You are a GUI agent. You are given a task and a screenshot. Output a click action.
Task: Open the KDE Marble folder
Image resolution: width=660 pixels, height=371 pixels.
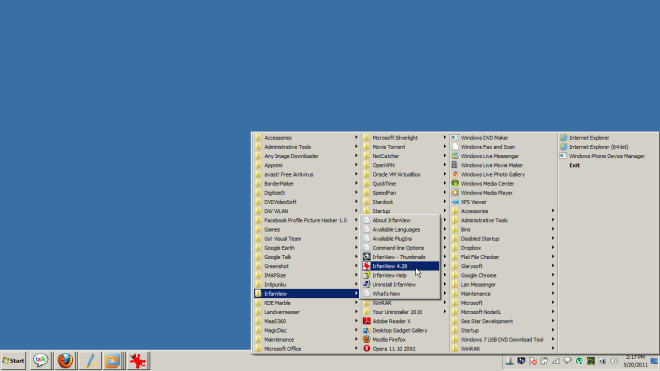pyautogui.click(x=306, y=303)
